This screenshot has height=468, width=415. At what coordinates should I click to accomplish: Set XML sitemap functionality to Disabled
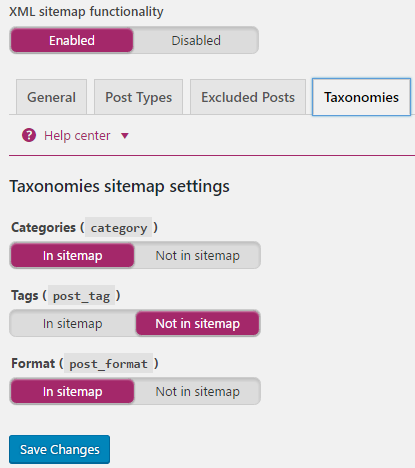(x=196, y=40)
